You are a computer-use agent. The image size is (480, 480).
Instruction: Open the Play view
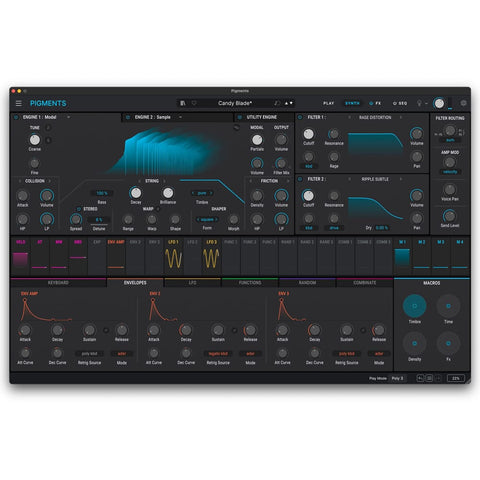click(x=328, y=103)
